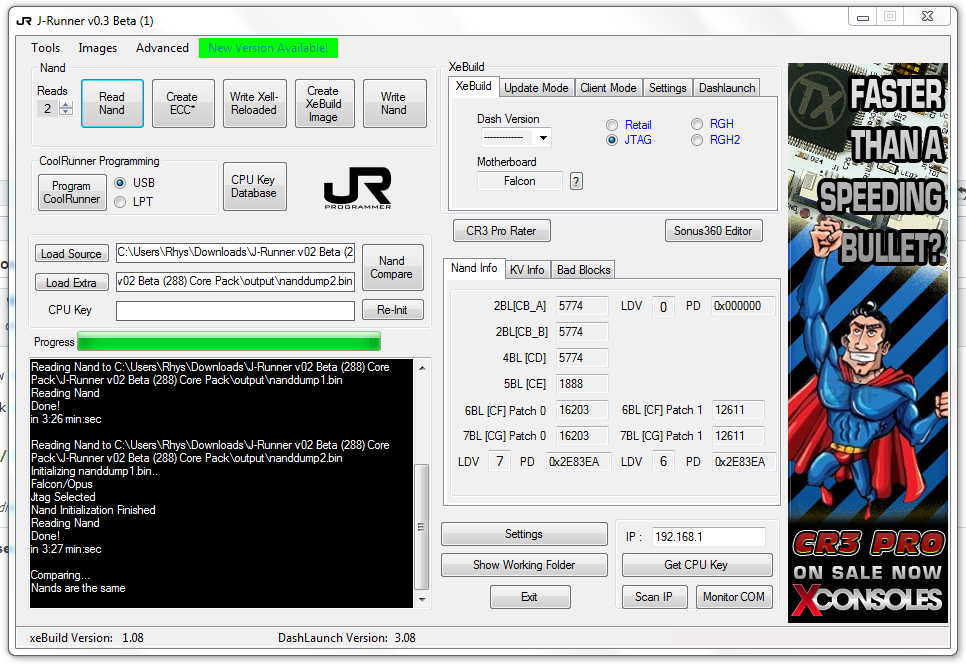Expand the Dash Version dropdown
The width and height of the screenshot is (966, 664).
(543, 137)
